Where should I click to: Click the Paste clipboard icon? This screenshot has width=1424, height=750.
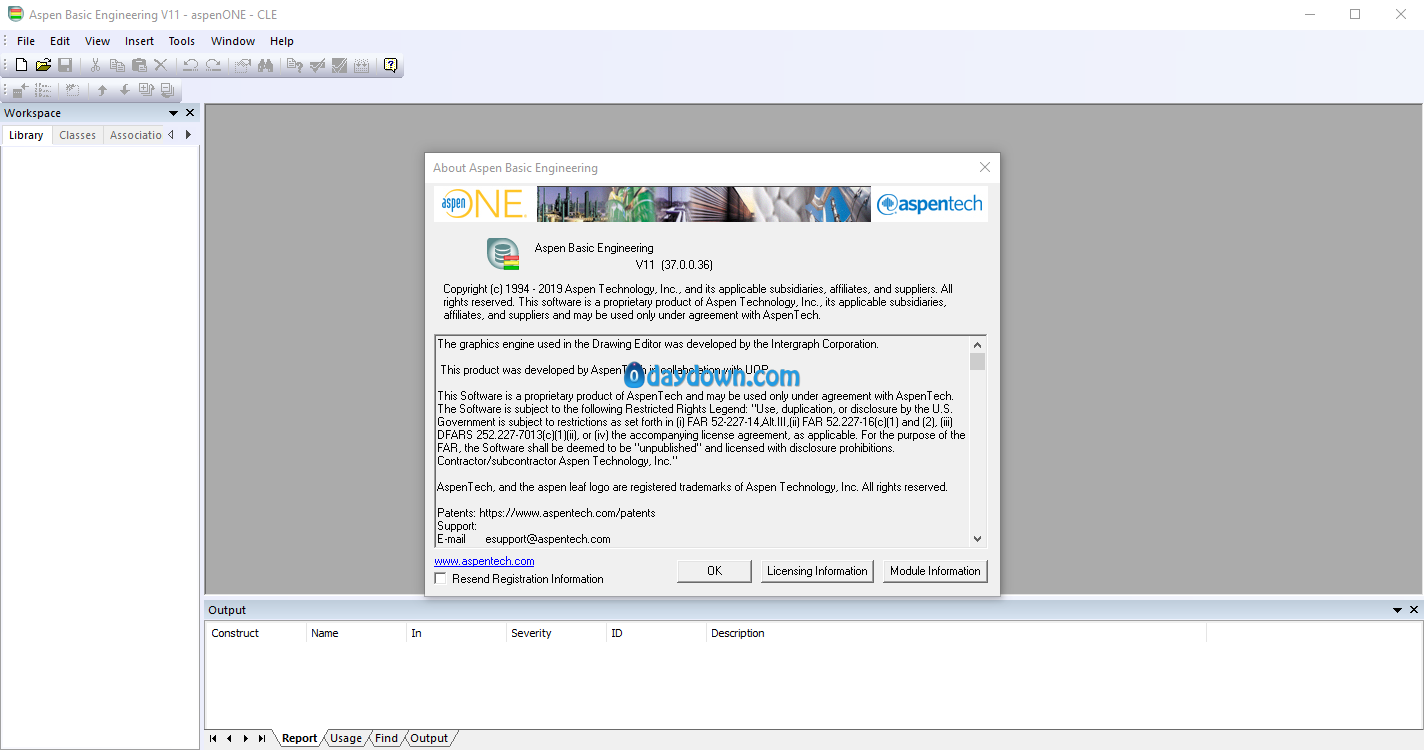(x=139, y=65)
